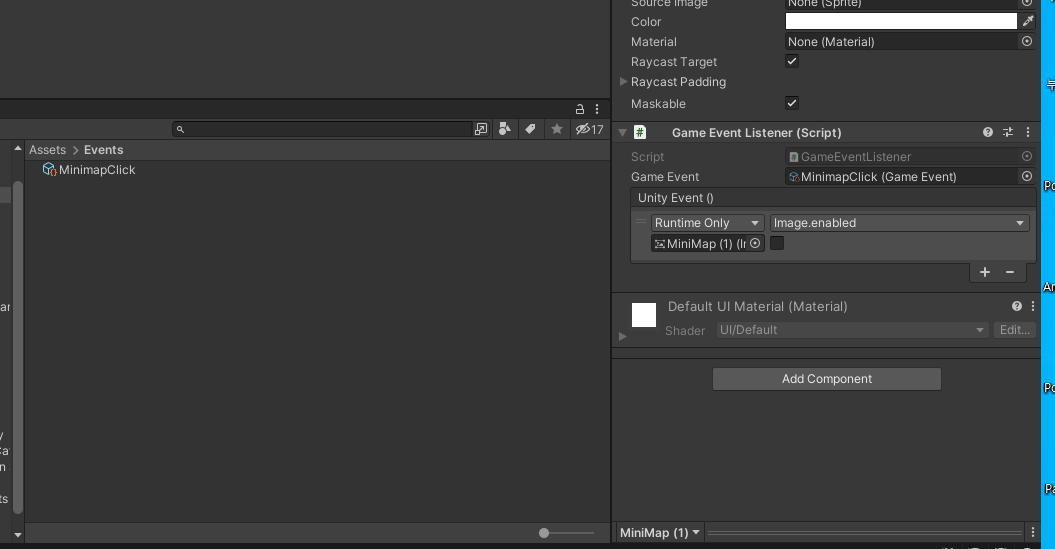Open Default UI Material help icon
The height and width of the screenshot is (549, 1055).
(1017, 306)
